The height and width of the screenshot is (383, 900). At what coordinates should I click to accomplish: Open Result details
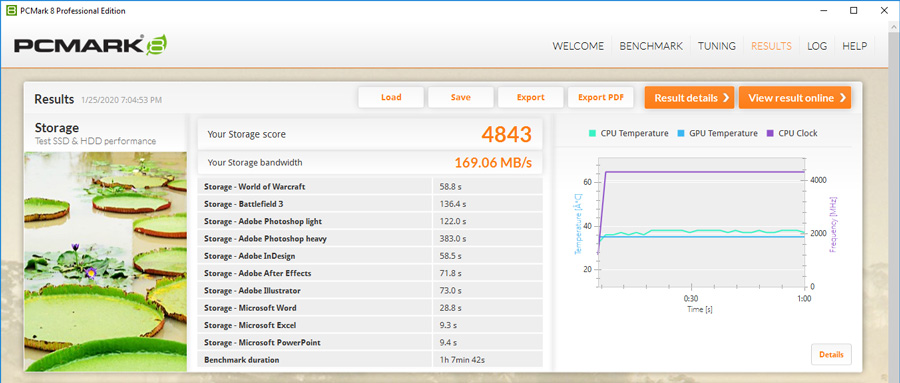689,98
